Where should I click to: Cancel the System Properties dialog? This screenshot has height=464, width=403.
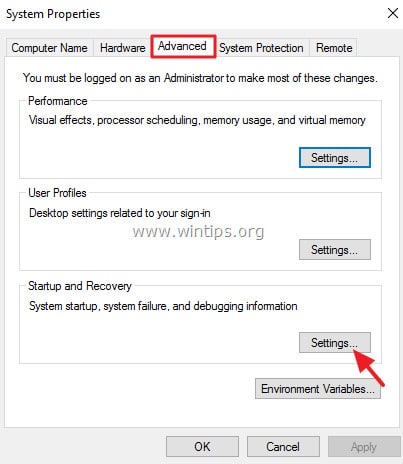(x=283, y=447)
